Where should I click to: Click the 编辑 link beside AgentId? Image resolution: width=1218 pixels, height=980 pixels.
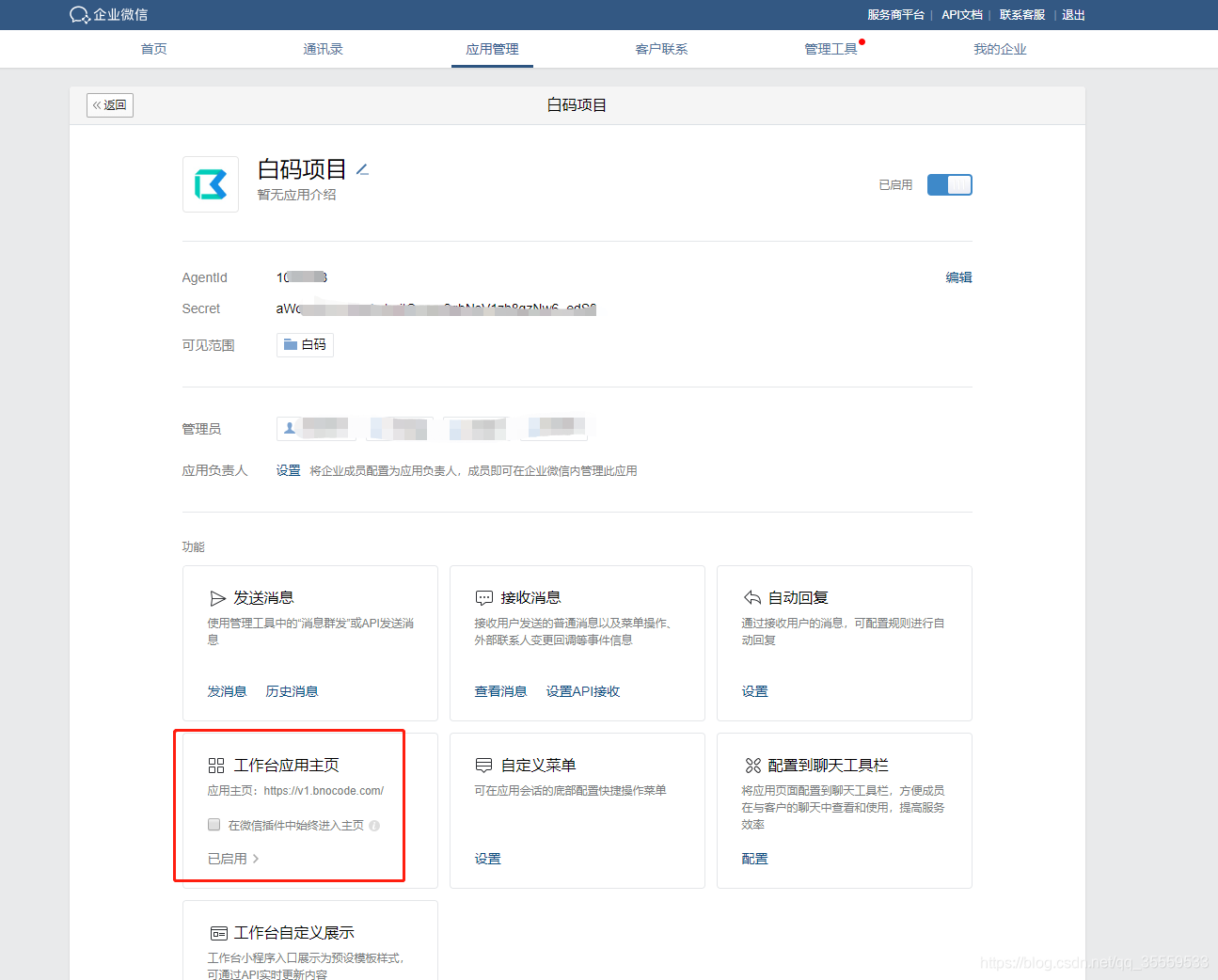click(959, 277)
